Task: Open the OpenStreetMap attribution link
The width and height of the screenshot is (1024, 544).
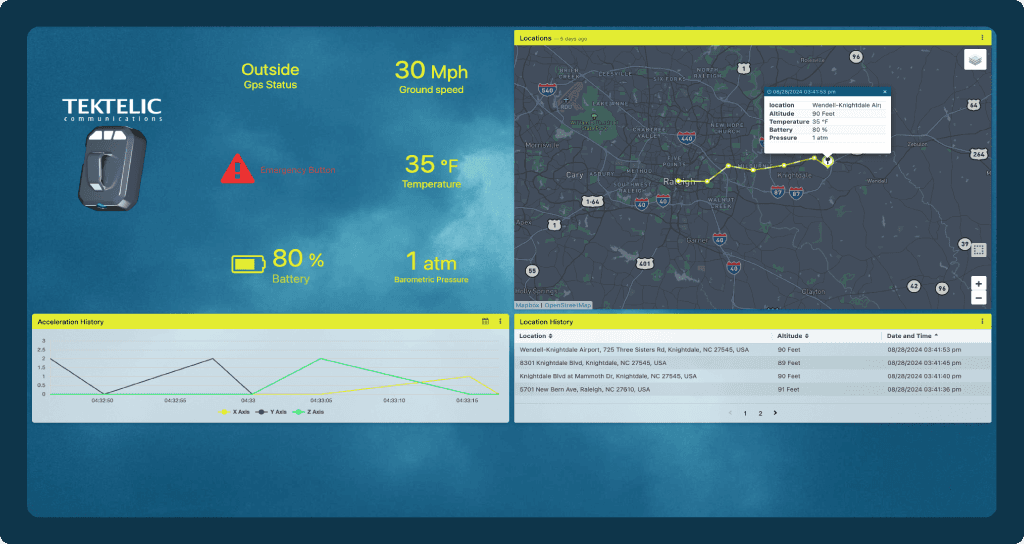Action: (568, 305)
